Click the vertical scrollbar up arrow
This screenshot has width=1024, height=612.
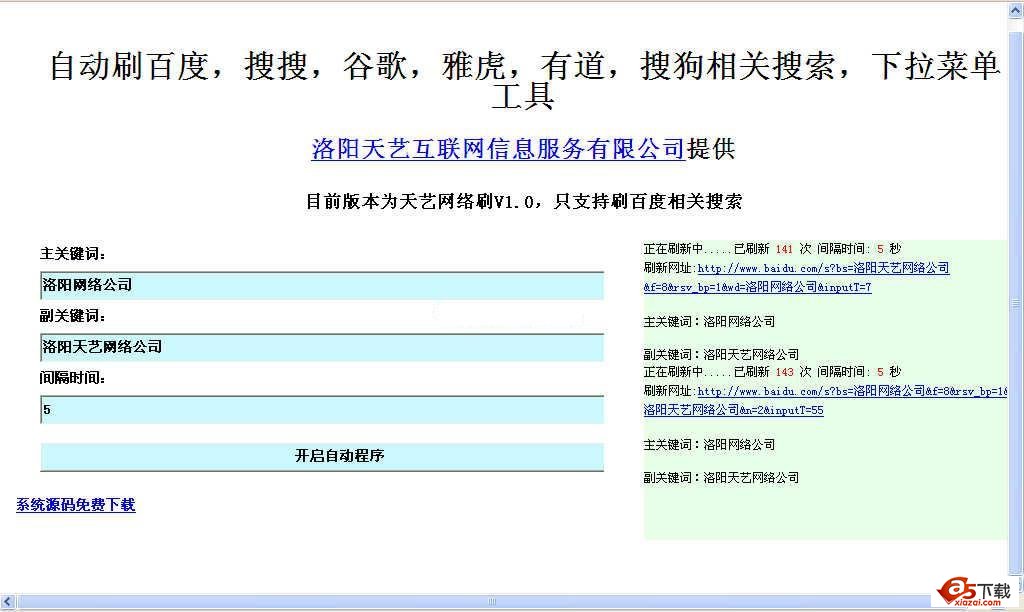coord(1016,10)
